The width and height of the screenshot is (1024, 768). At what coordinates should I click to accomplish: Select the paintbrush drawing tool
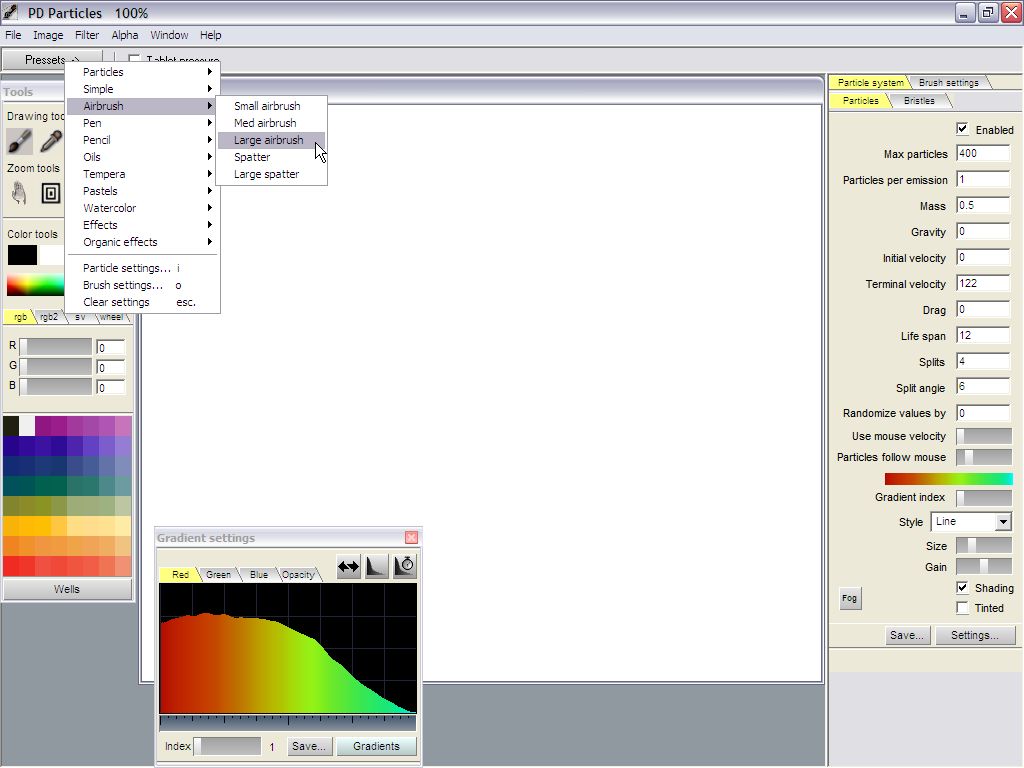(x=20, y=141)
